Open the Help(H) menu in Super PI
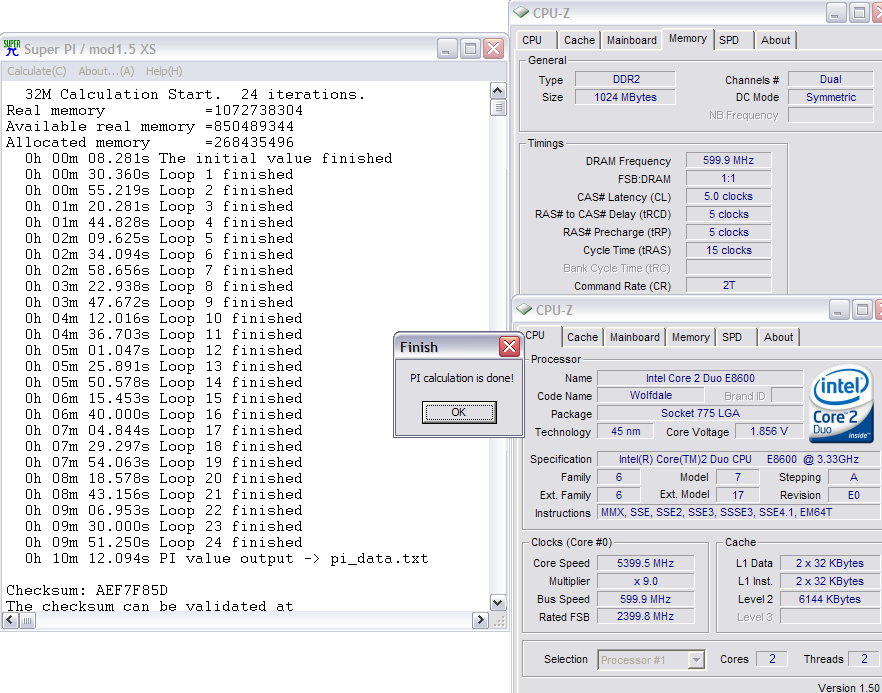Image resolution: width=882 pixels, height=693 pixels. [x=164, y=71]
